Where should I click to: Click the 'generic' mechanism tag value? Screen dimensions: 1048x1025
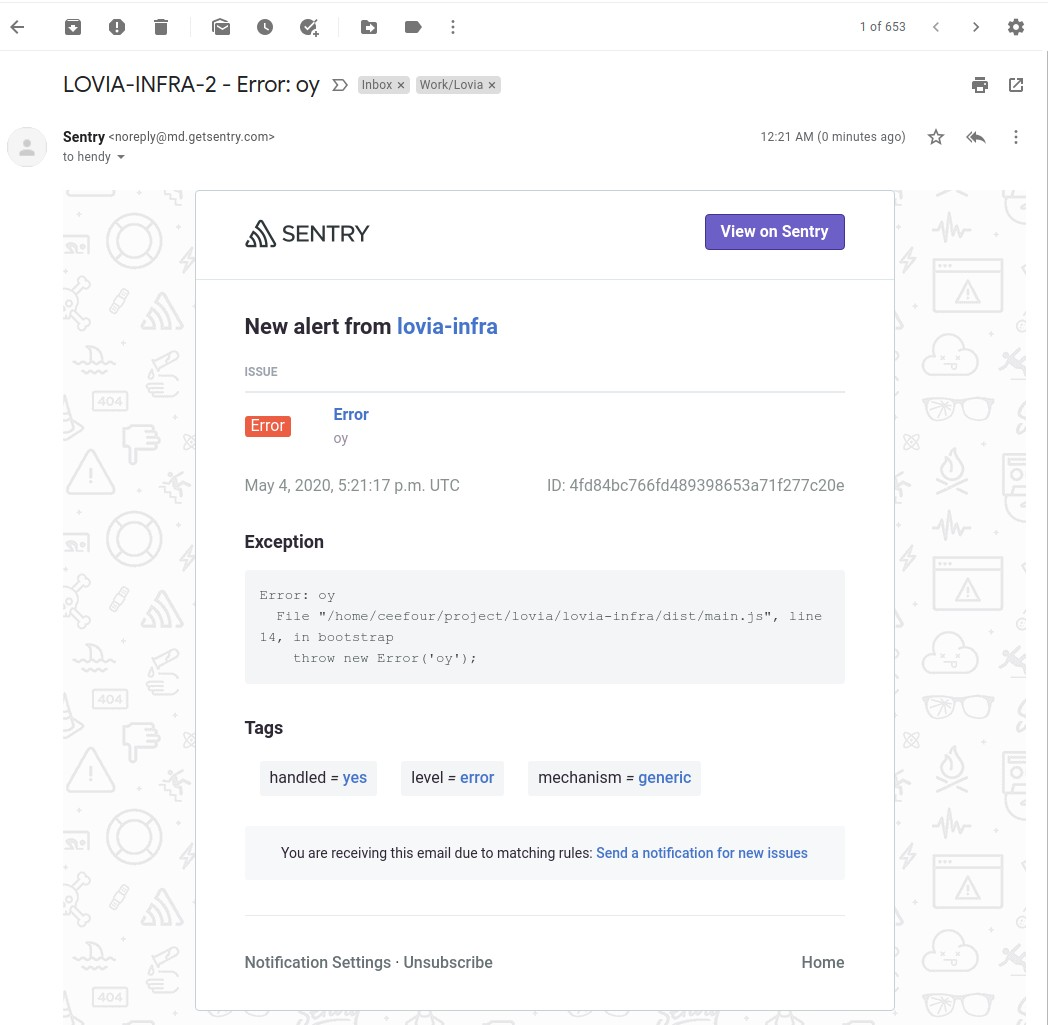tap(664, 778)
